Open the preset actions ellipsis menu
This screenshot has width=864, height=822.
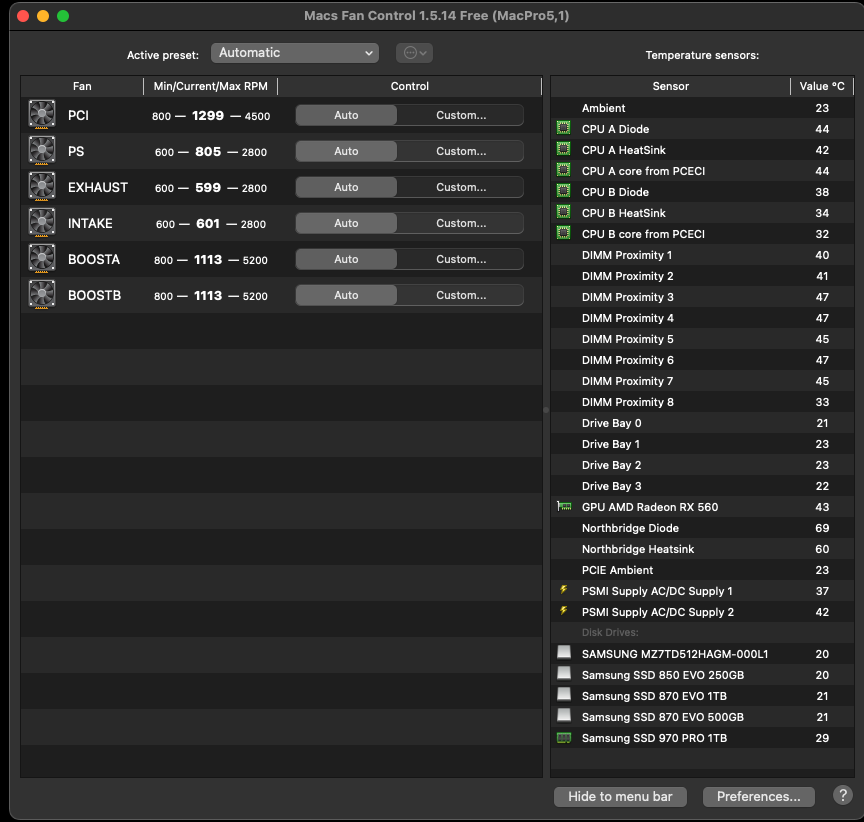tap(414, 53)
